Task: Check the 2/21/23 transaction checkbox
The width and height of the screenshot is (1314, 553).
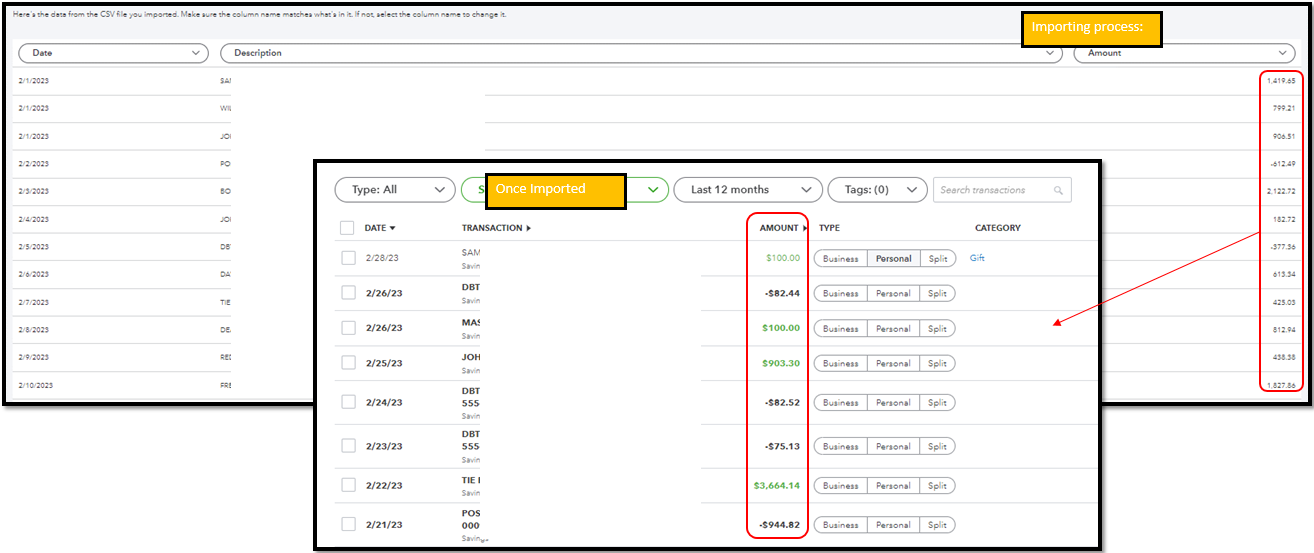Action: point(348,524)
